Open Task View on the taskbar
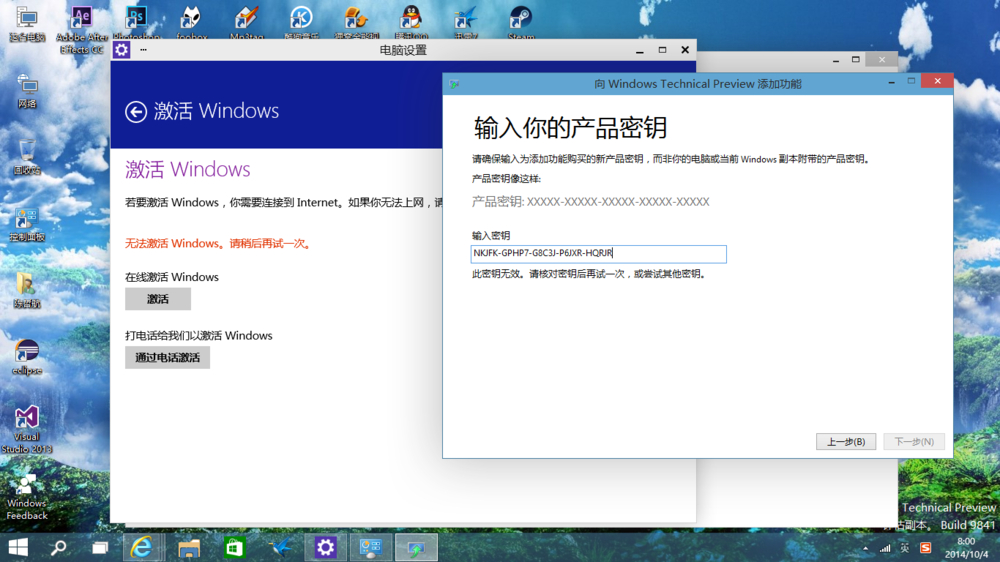Screen dimensions: 1000x562 (x=100, y=547)
